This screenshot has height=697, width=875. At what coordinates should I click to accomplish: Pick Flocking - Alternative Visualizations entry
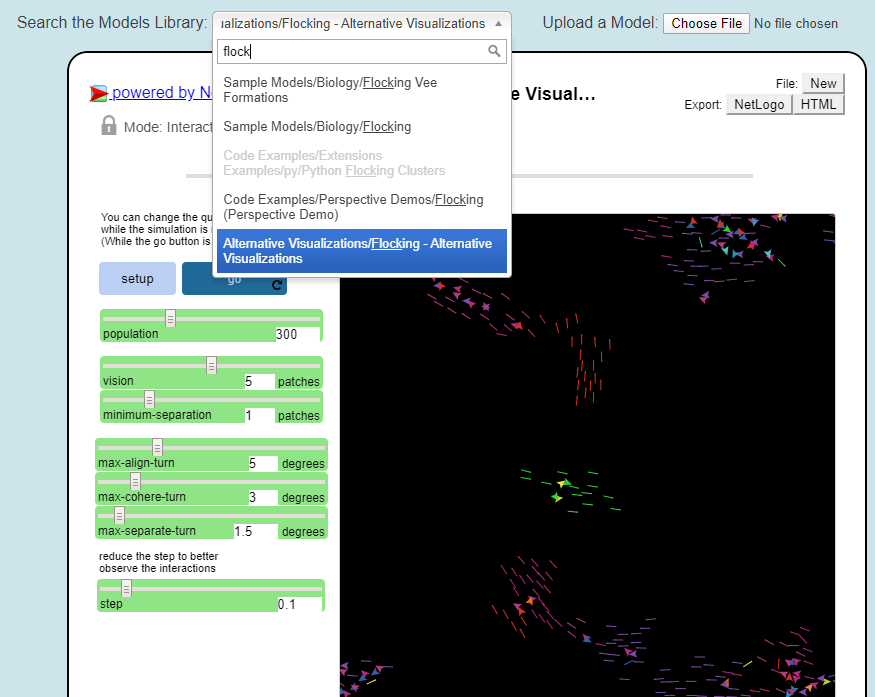pos(357,251)
